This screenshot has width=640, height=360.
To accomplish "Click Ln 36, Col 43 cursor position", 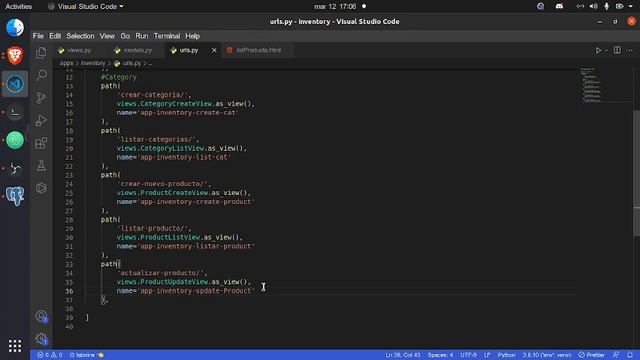I will (x=402, y=355).
